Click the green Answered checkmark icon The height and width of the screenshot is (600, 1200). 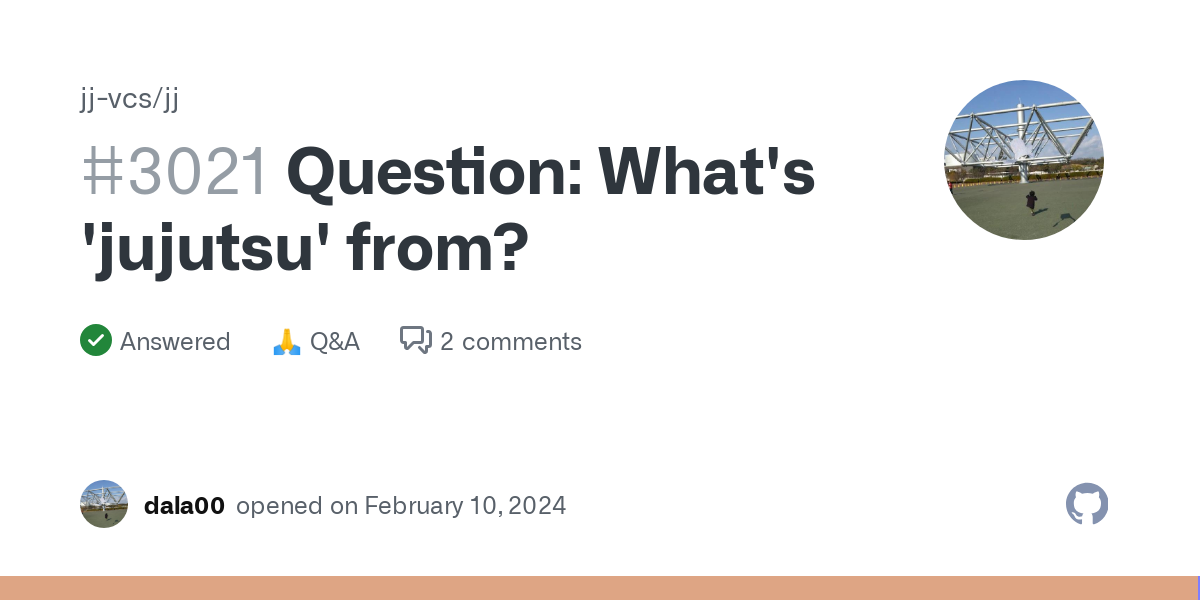coord(96,341)
